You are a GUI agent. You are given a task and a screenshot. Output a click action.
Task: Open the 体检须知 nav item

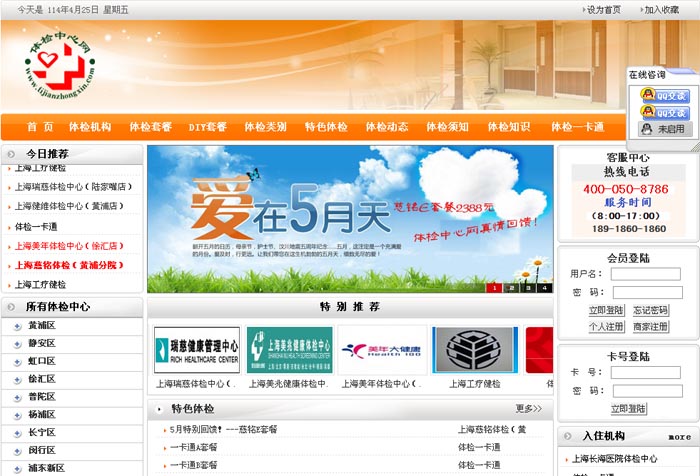point(447,127)
